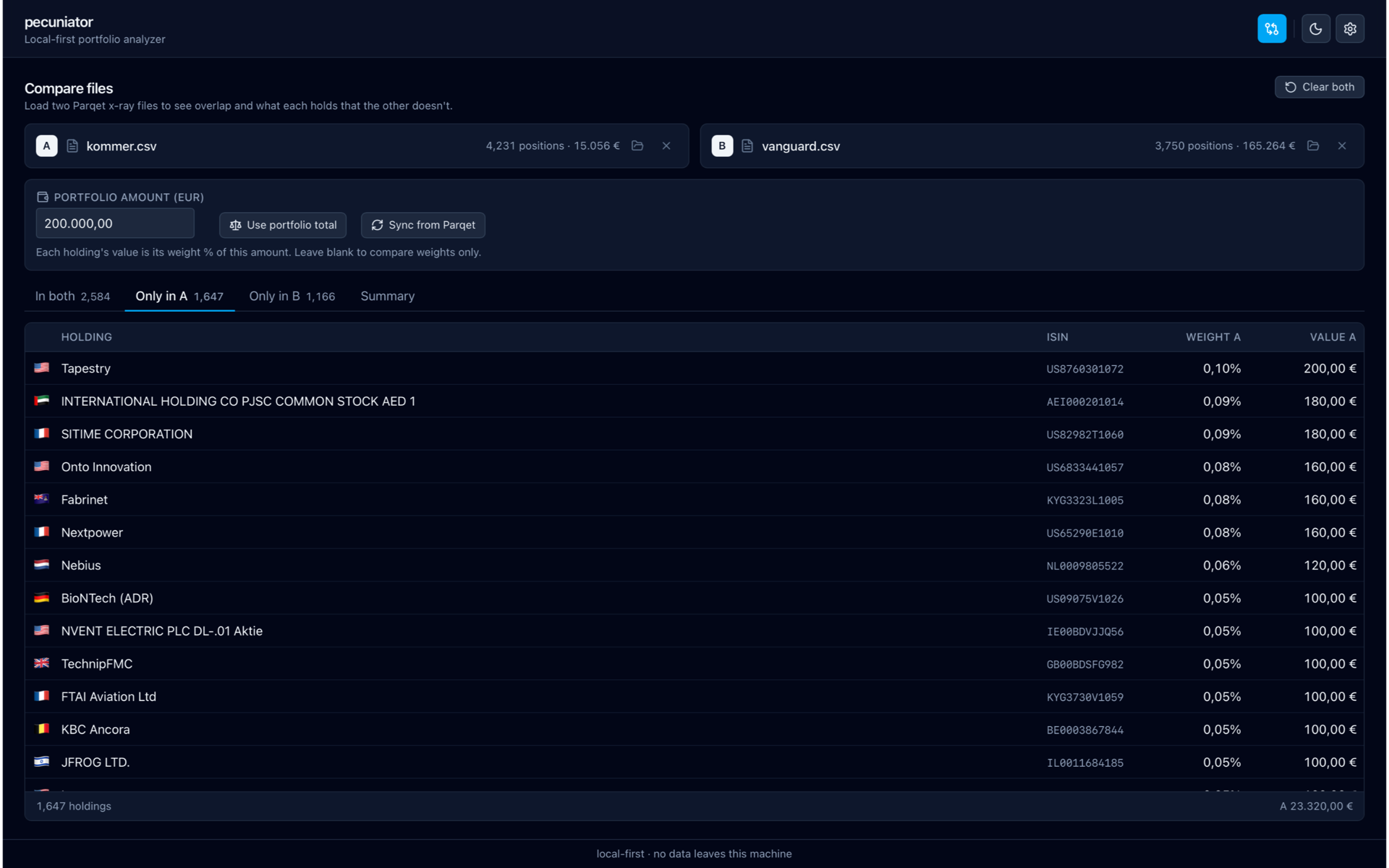Click ISIN US8760301072

coord(1085,369)
